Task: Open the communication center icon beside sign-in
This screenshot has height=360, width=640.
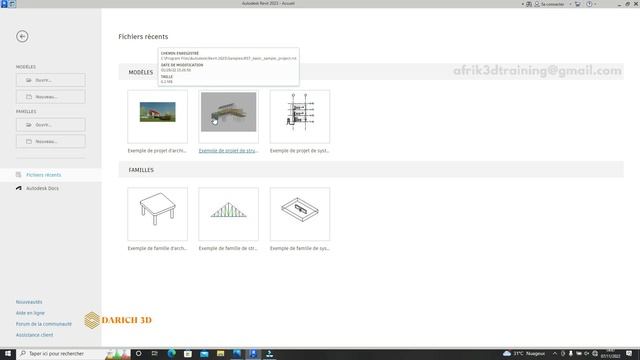Action: point(529,4)
